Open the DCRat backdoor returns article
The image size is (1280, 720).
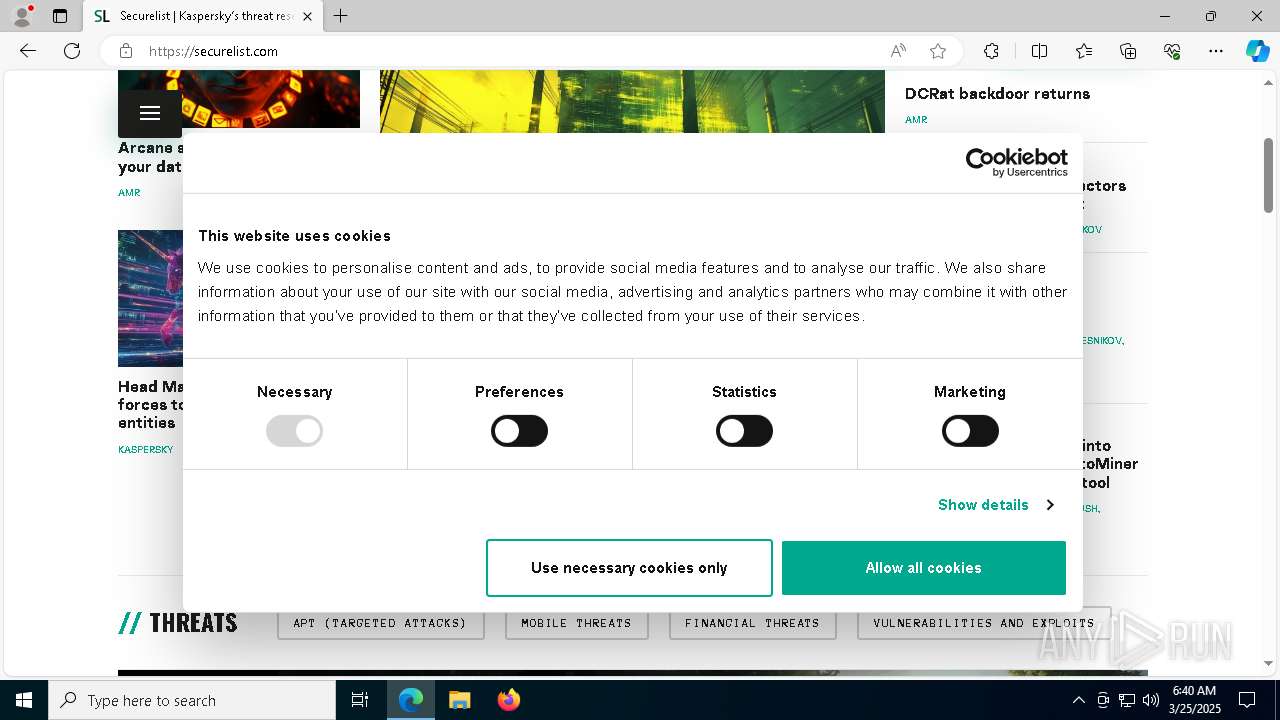pos(997,93)
